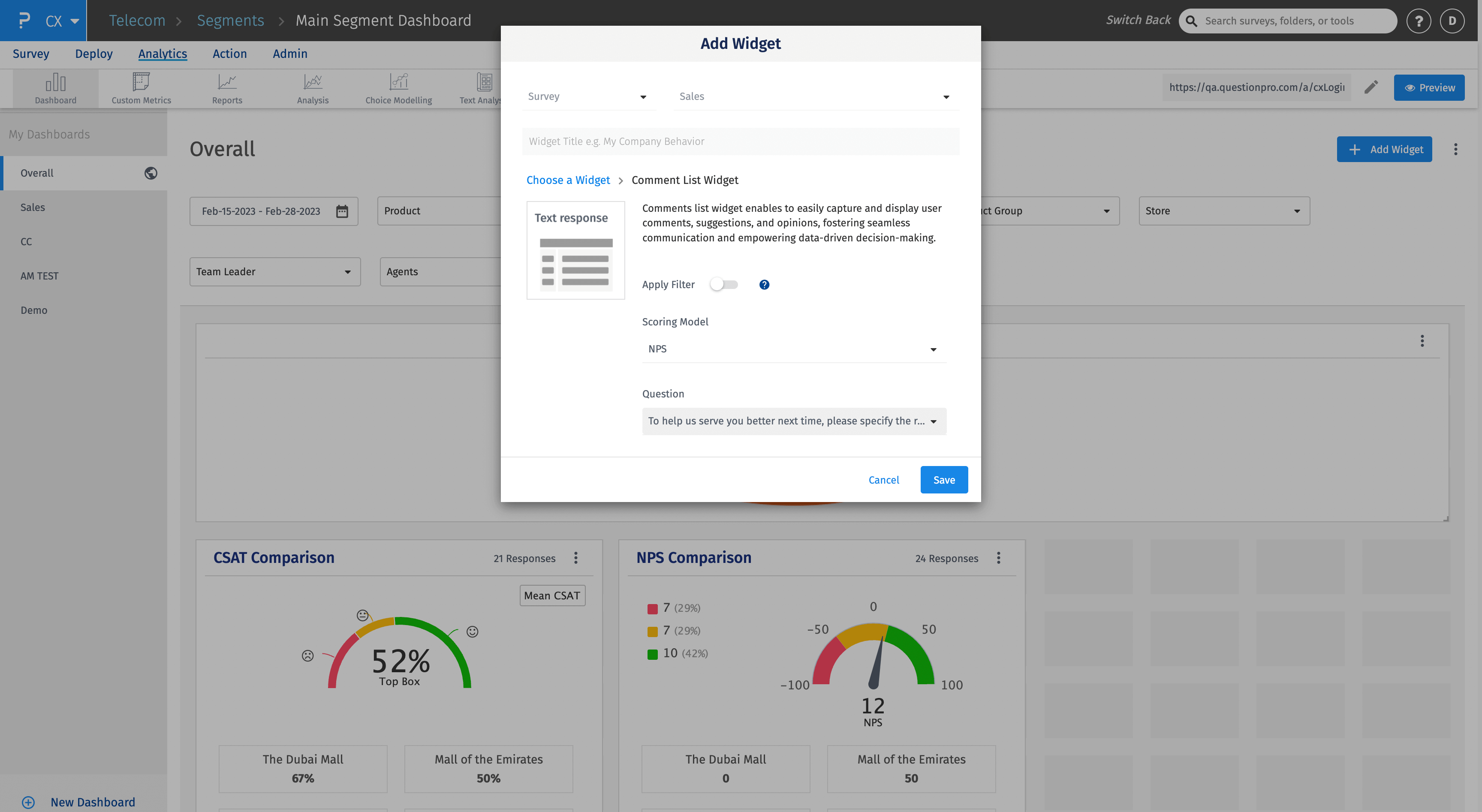
Task: Click the Analysis toolbar icon
Action: (x=312, y=82)
